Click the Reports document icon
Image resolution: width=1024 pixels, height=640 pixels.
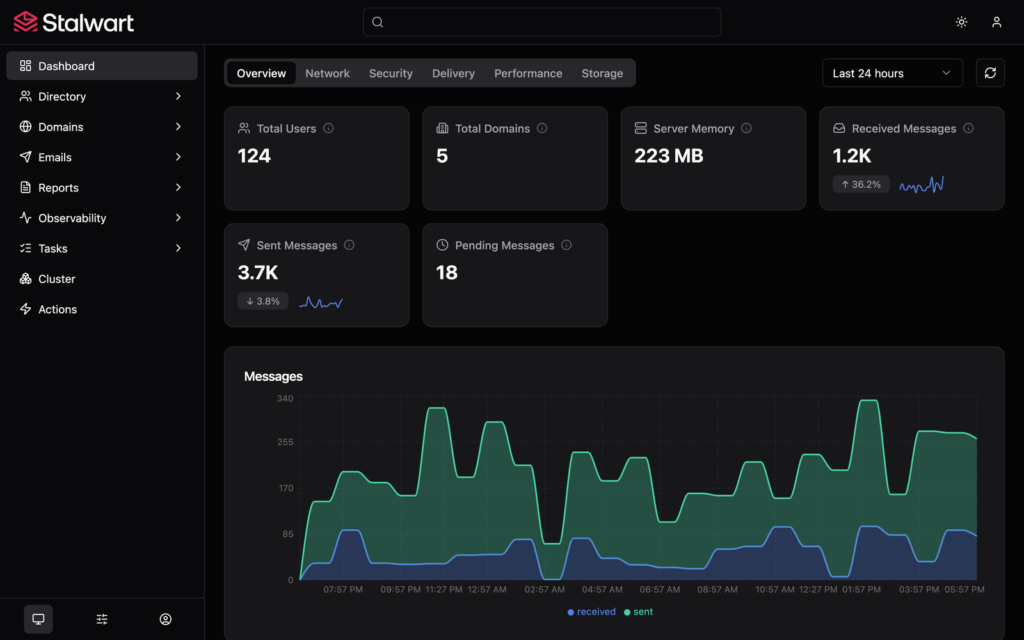coord(25,187)
